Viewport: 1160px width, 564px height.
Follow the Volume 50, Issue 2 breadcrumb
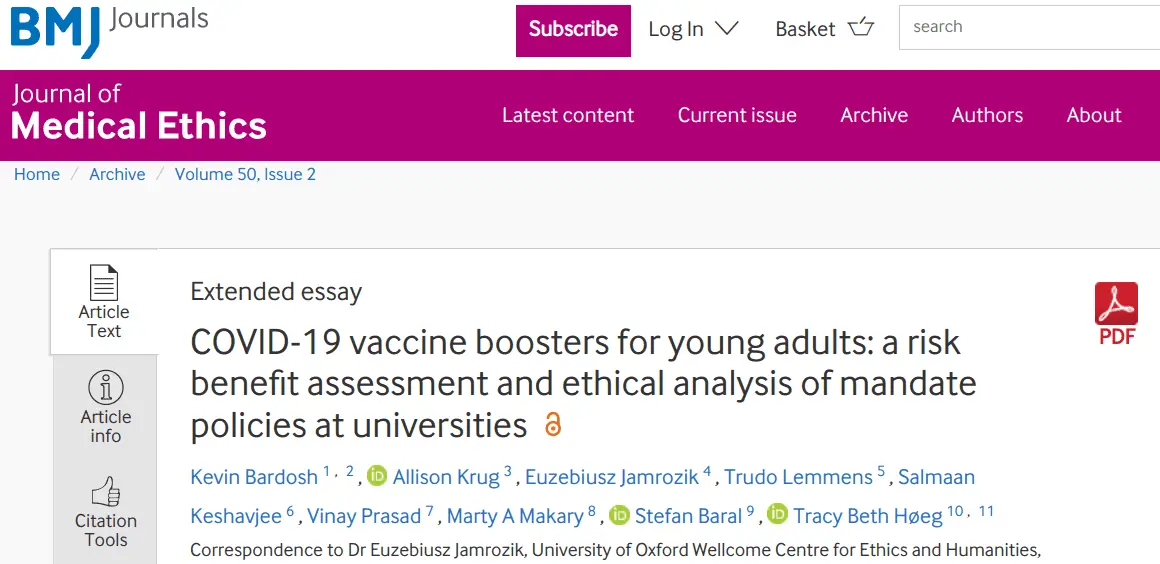[x=245, y=174]
